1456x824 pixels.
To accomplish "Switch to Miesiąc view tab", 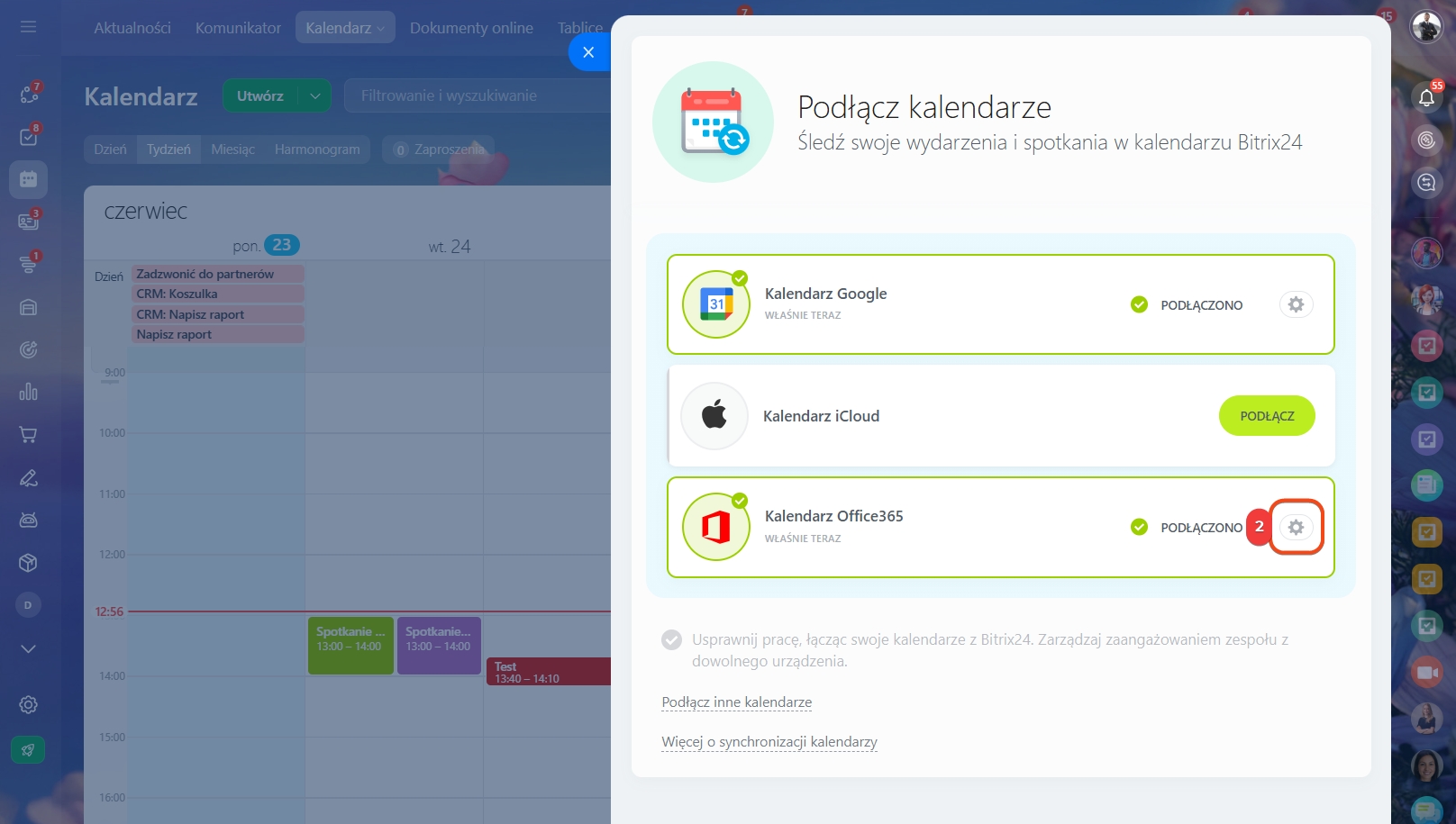I will click(x=232, y=149).
